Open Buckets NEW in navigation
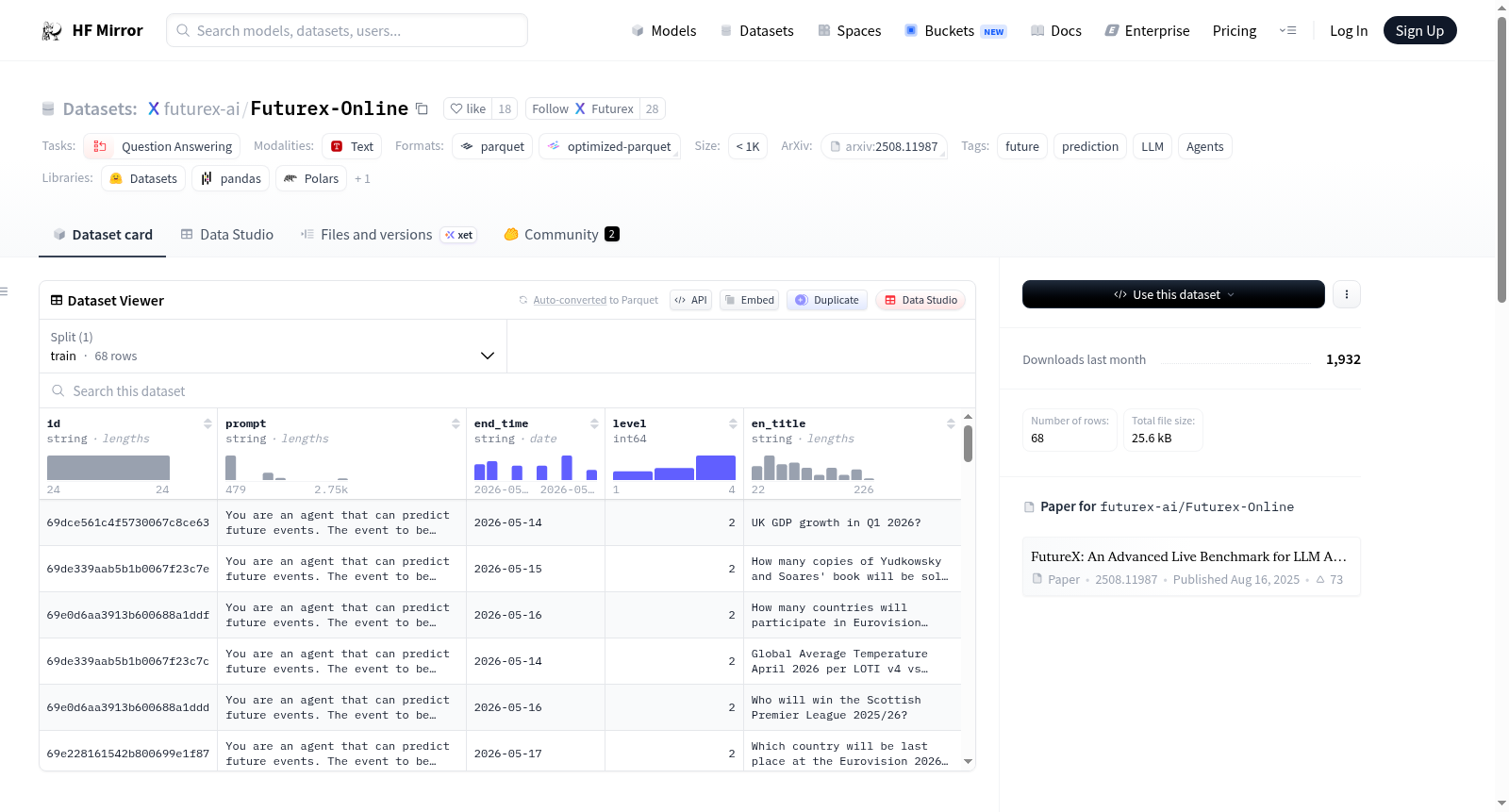 click(955, 31)
